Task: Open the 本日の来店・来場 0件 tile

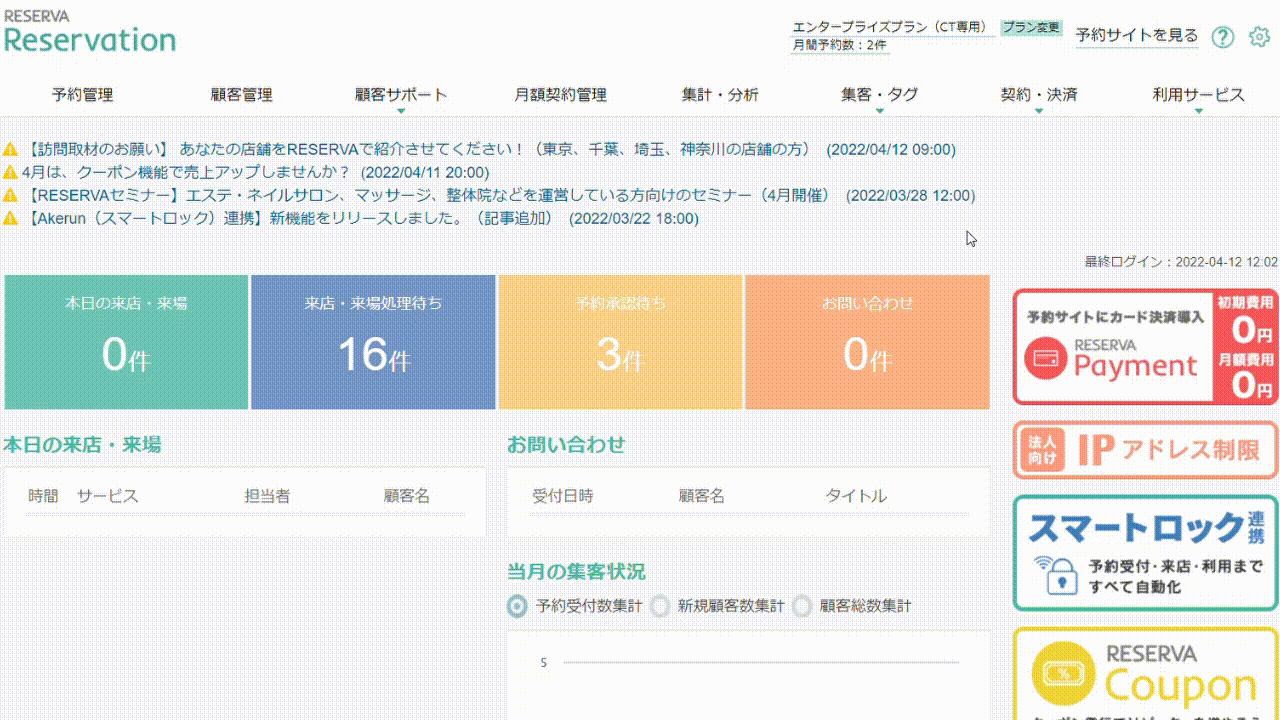Action: pos(126,342)
